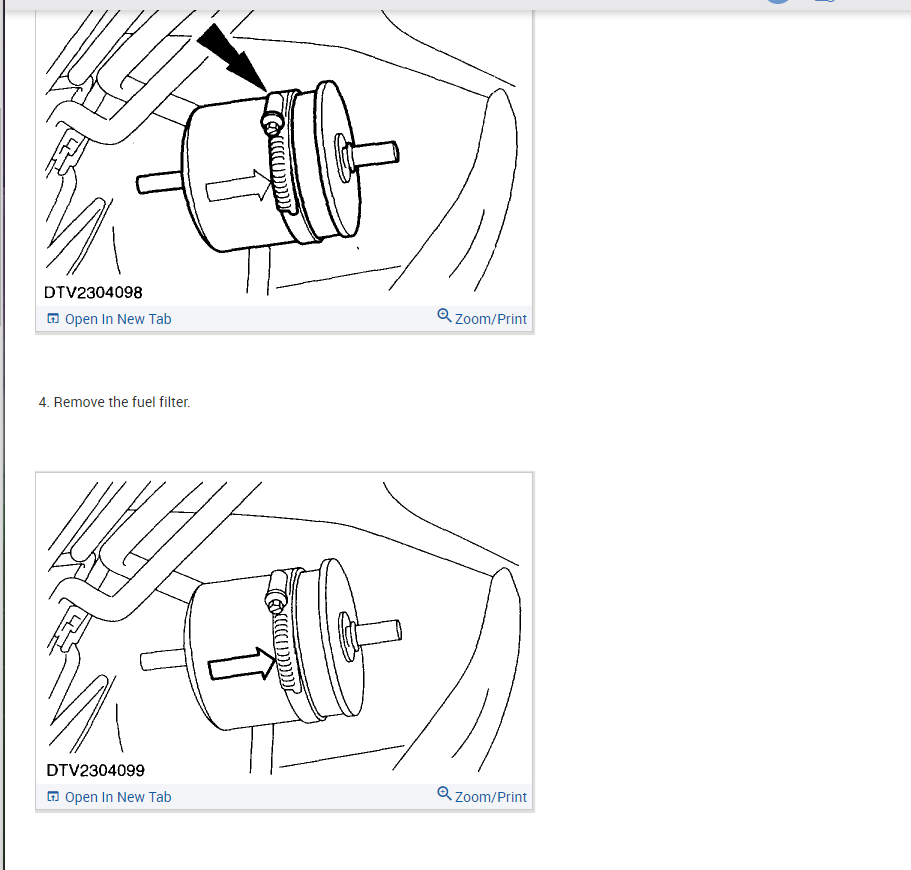Click the right outlet pipe in diagram DTV2304098
The width and height of the screenshot is (911, 870).
[373, 153]
